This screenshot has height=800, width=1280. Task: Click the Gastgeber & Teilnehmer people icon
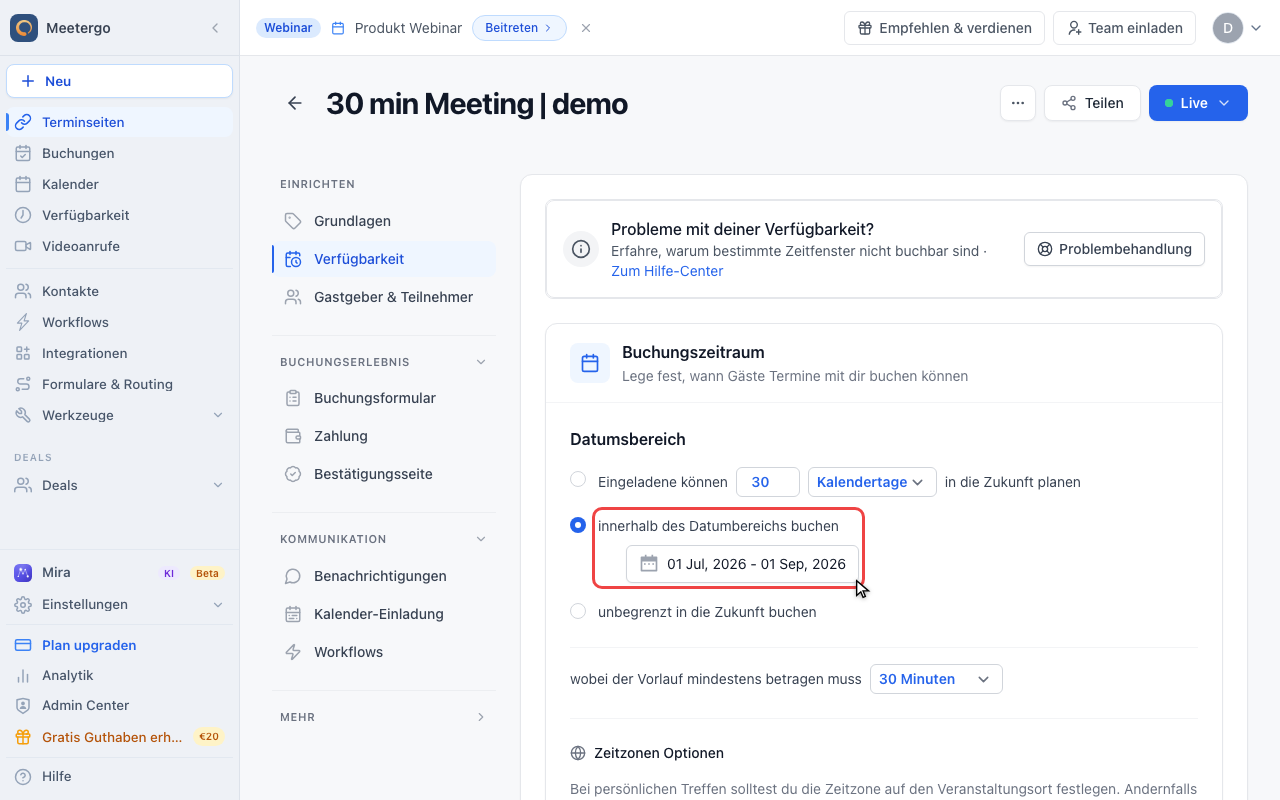pos(293,297)
